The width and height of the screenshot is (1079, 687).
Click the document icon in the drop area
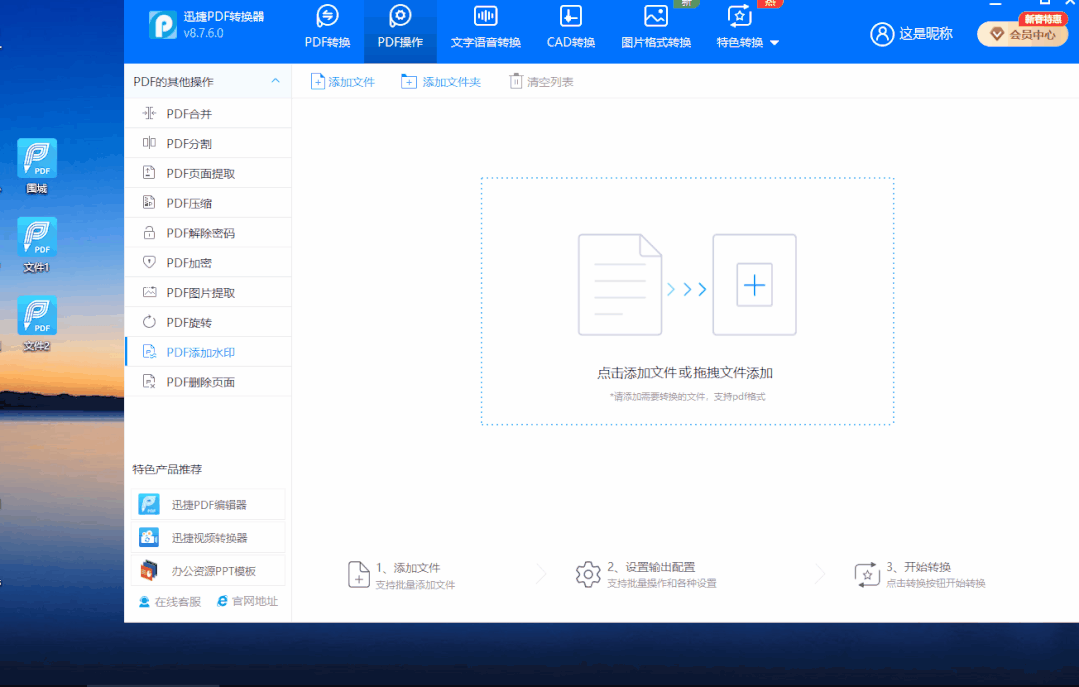tap(620, 285)
